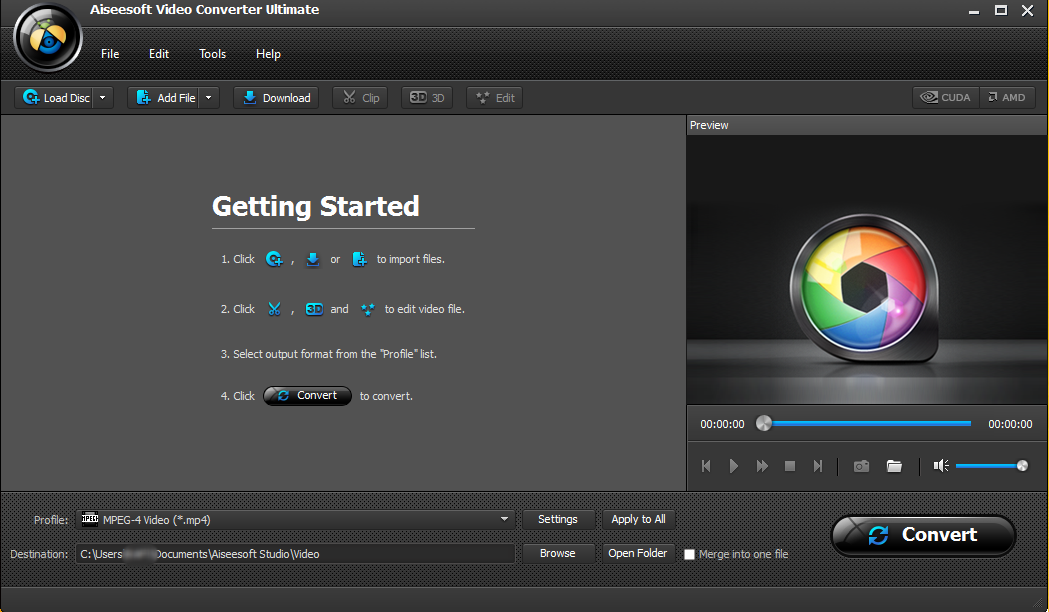Viewport: 1049px width, 612px height.
Task: Expand the Add File dropdown arrow
Action: click(209, 98)
